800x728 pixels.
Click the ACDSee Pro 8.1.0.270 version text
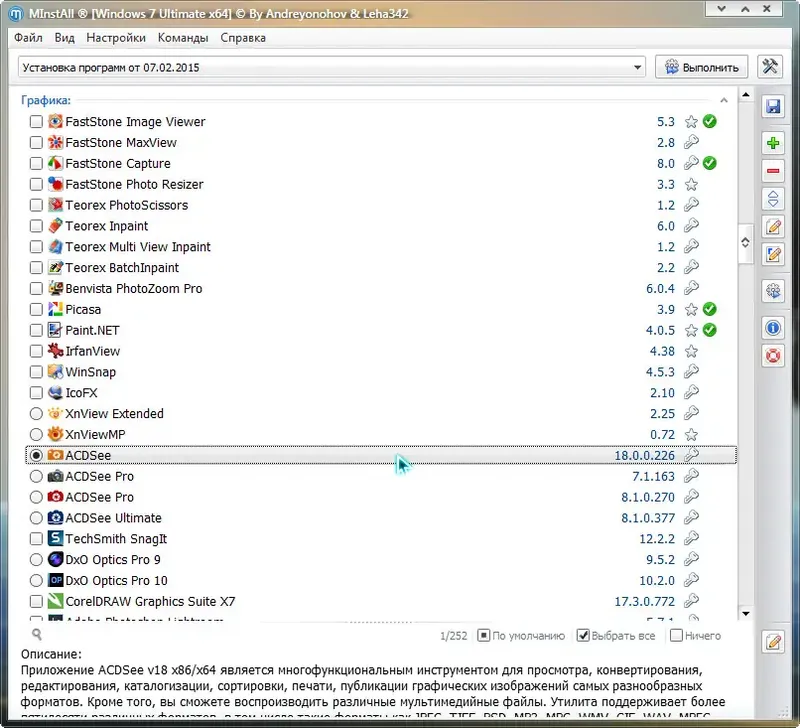click(648, 497)
